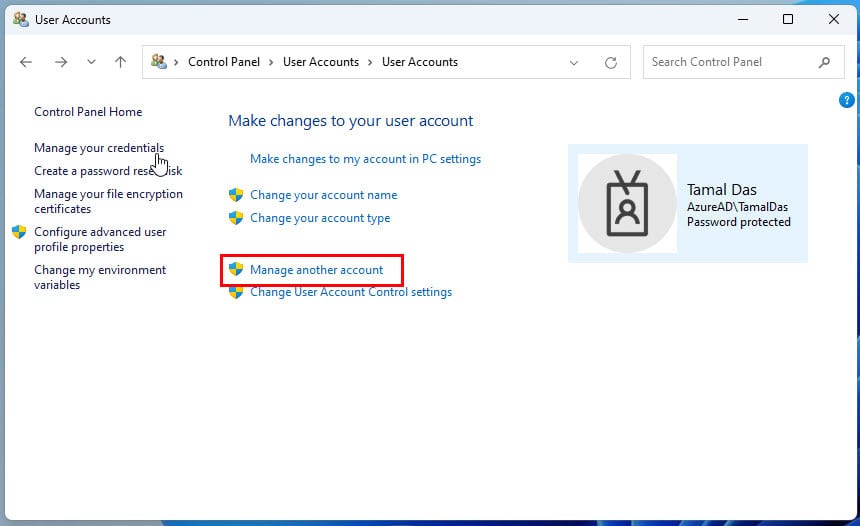Click shield icon beside Manage another account
The width and height of the screenshot is (860, 526).
click(x=236, y=269)
